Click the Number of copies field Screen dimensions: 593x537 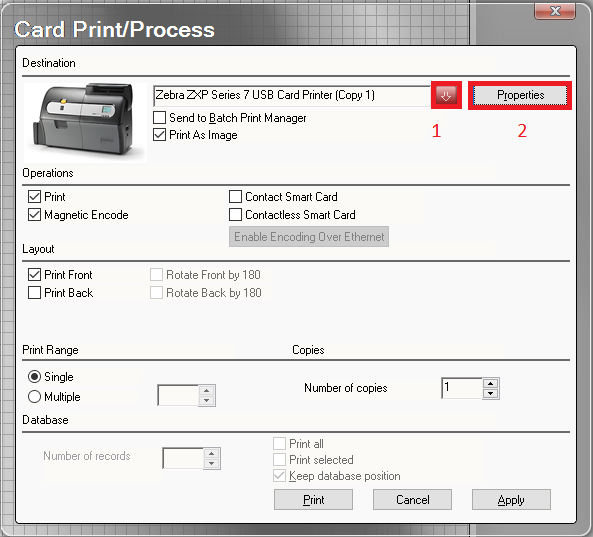tap(462, 388)
